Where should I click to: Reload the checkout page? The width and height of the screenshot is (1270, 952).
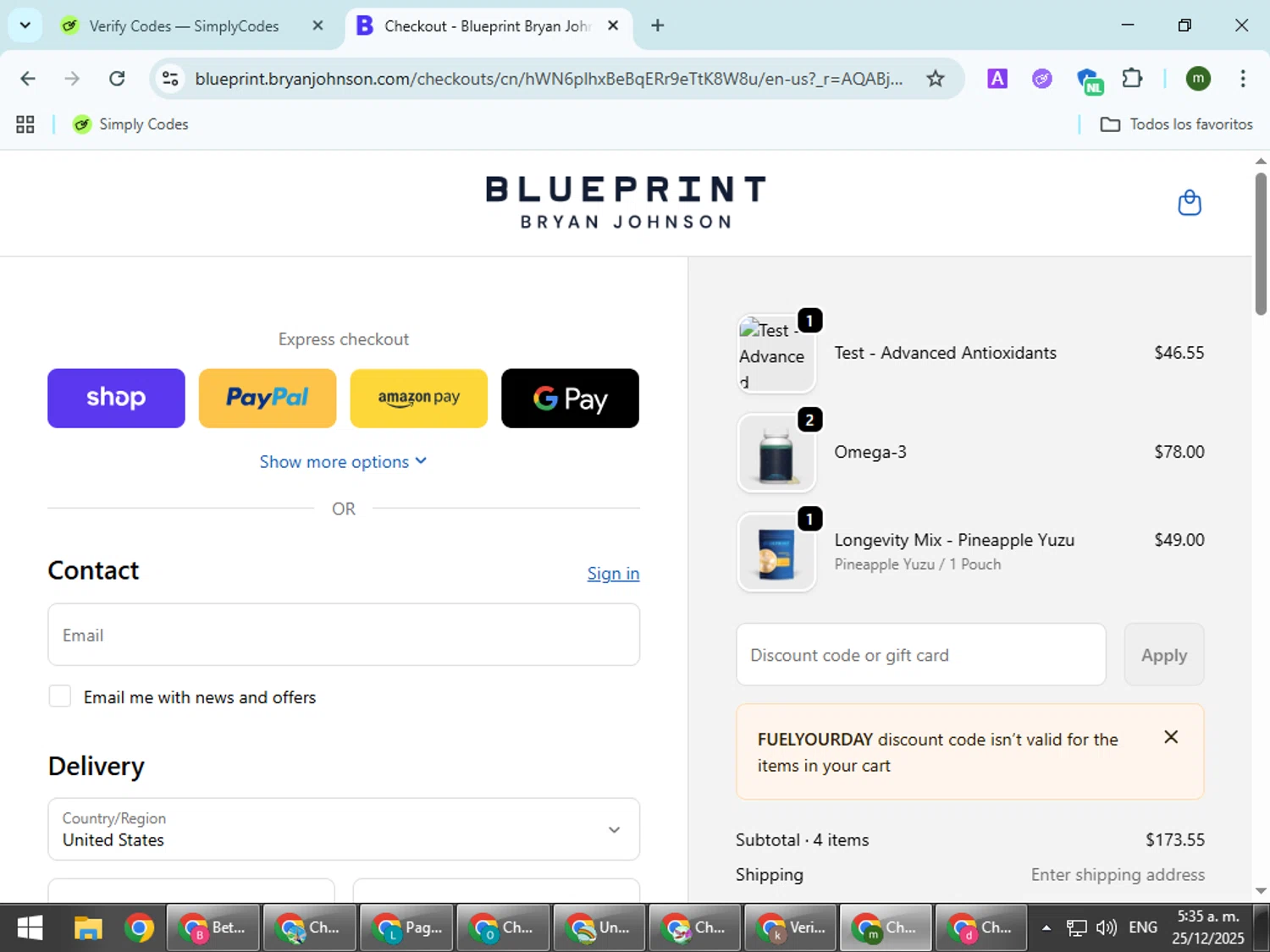coord(117,79)
